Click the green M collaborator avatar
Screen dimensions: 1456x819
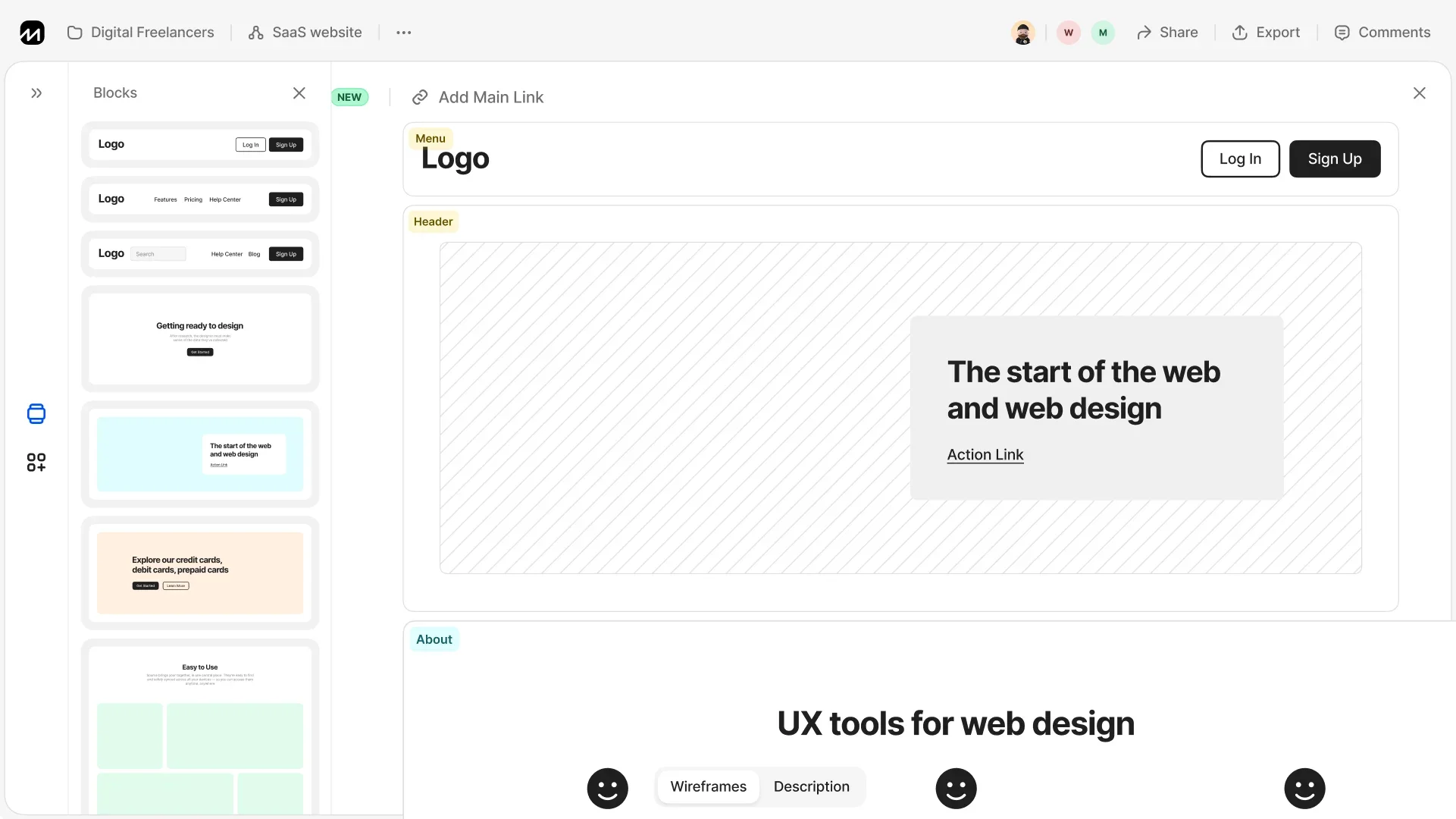[x=1103, y=33]
